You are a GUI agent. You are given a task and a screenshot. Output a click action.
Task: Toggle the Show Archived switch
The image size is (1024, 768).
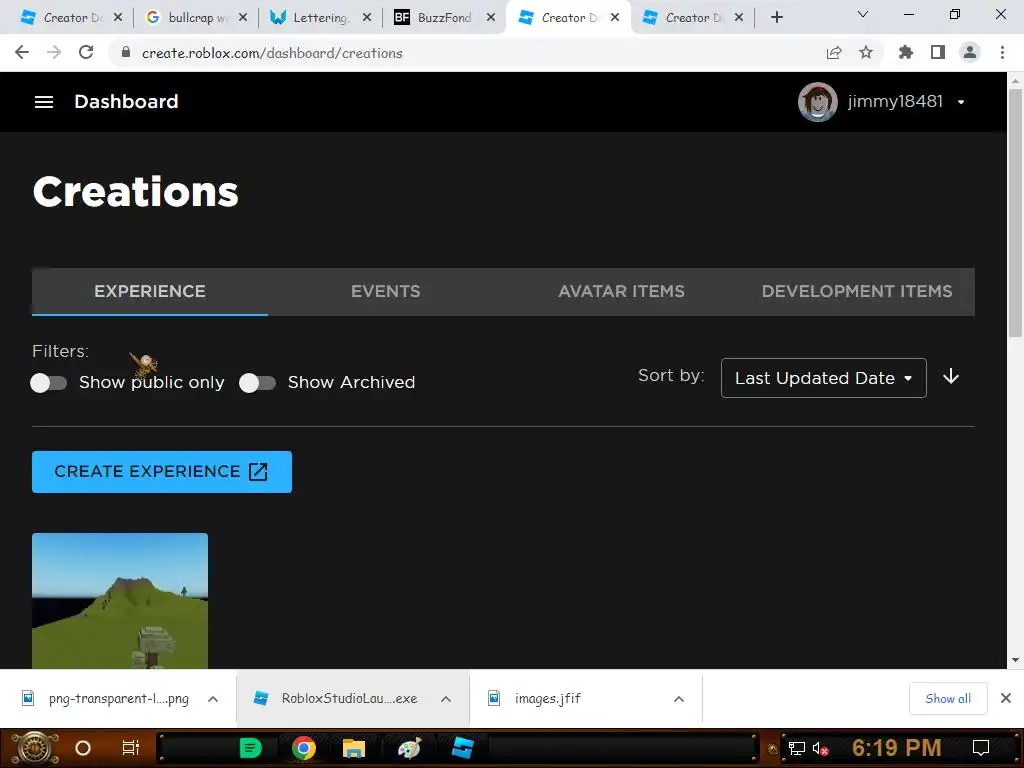point(257,383)
